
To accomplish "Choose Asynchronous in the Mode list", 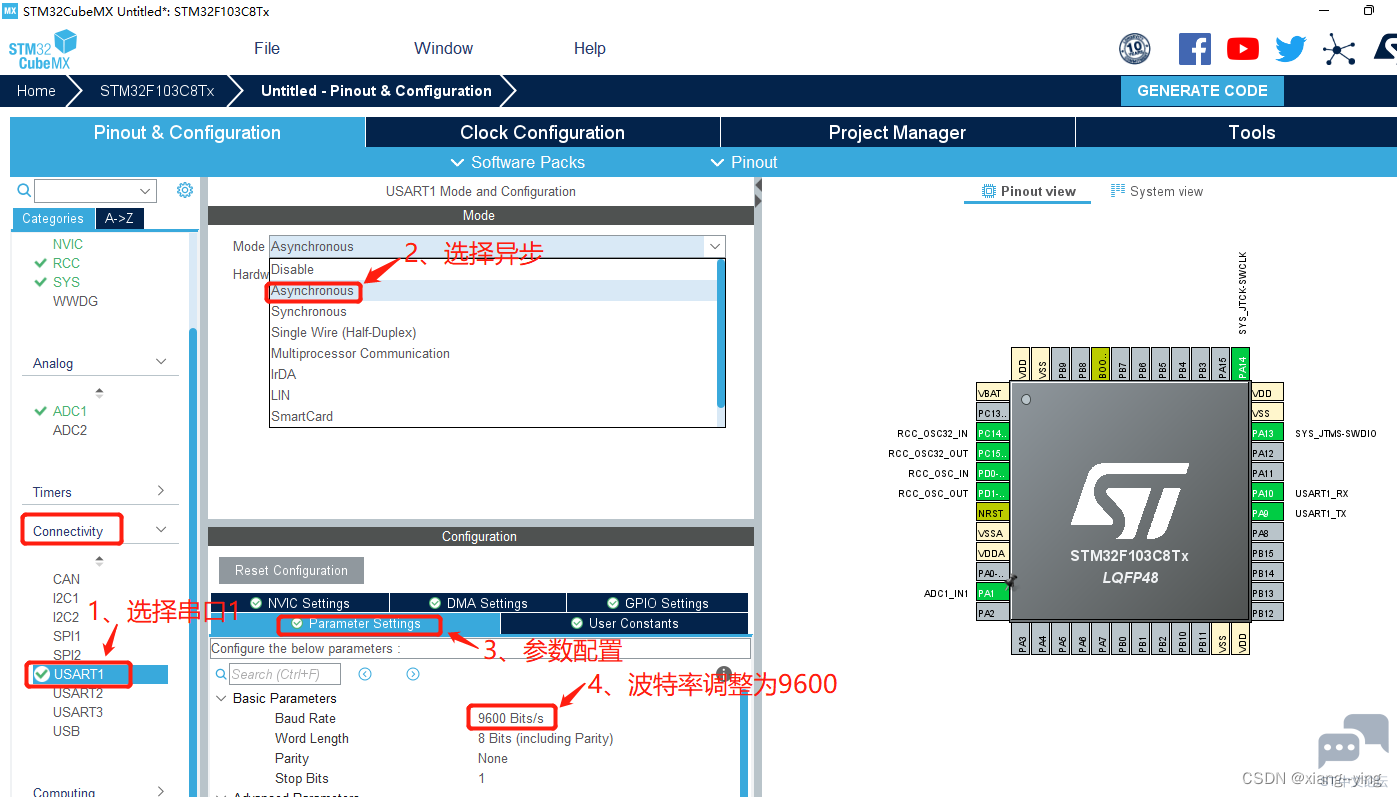I will pos(493,291).
